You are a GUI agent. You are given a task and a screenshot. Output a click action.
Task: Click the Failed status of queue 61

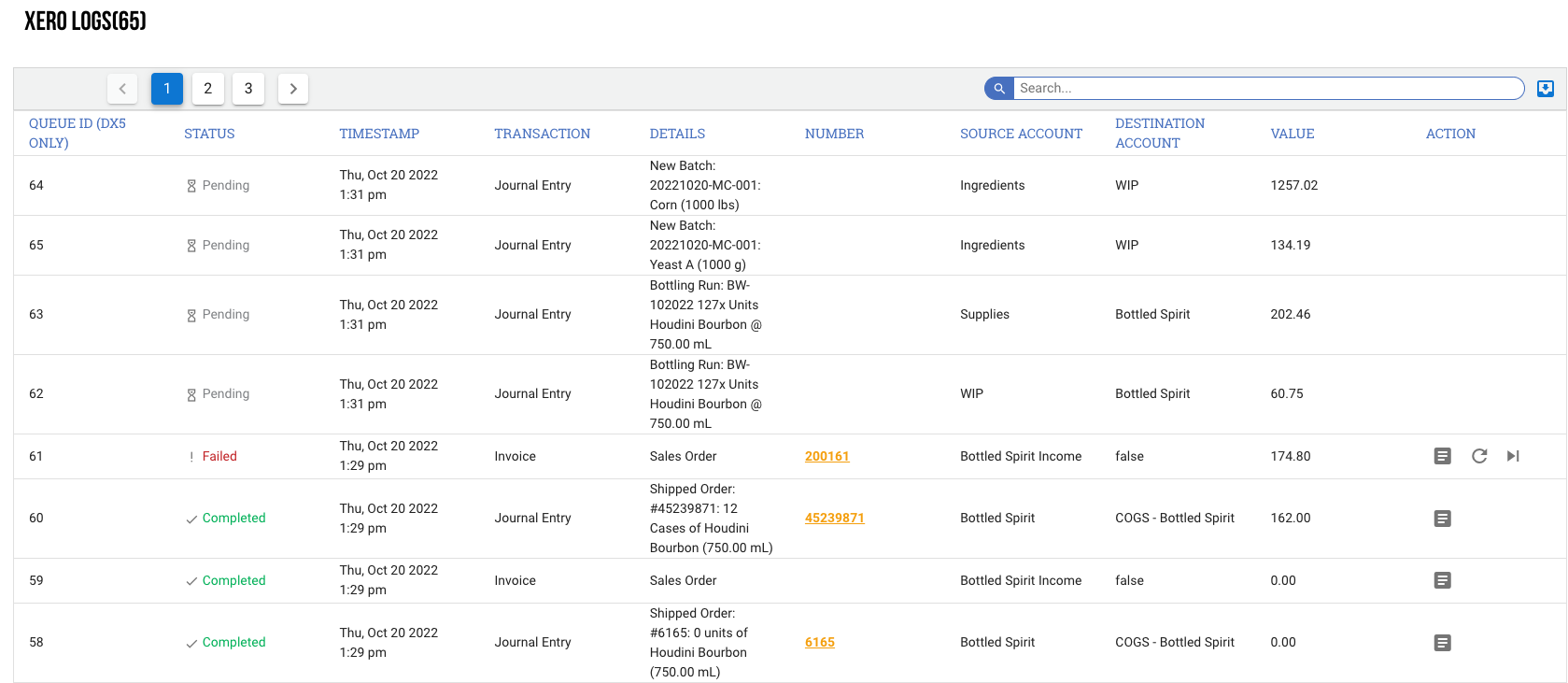pos(213,456)
